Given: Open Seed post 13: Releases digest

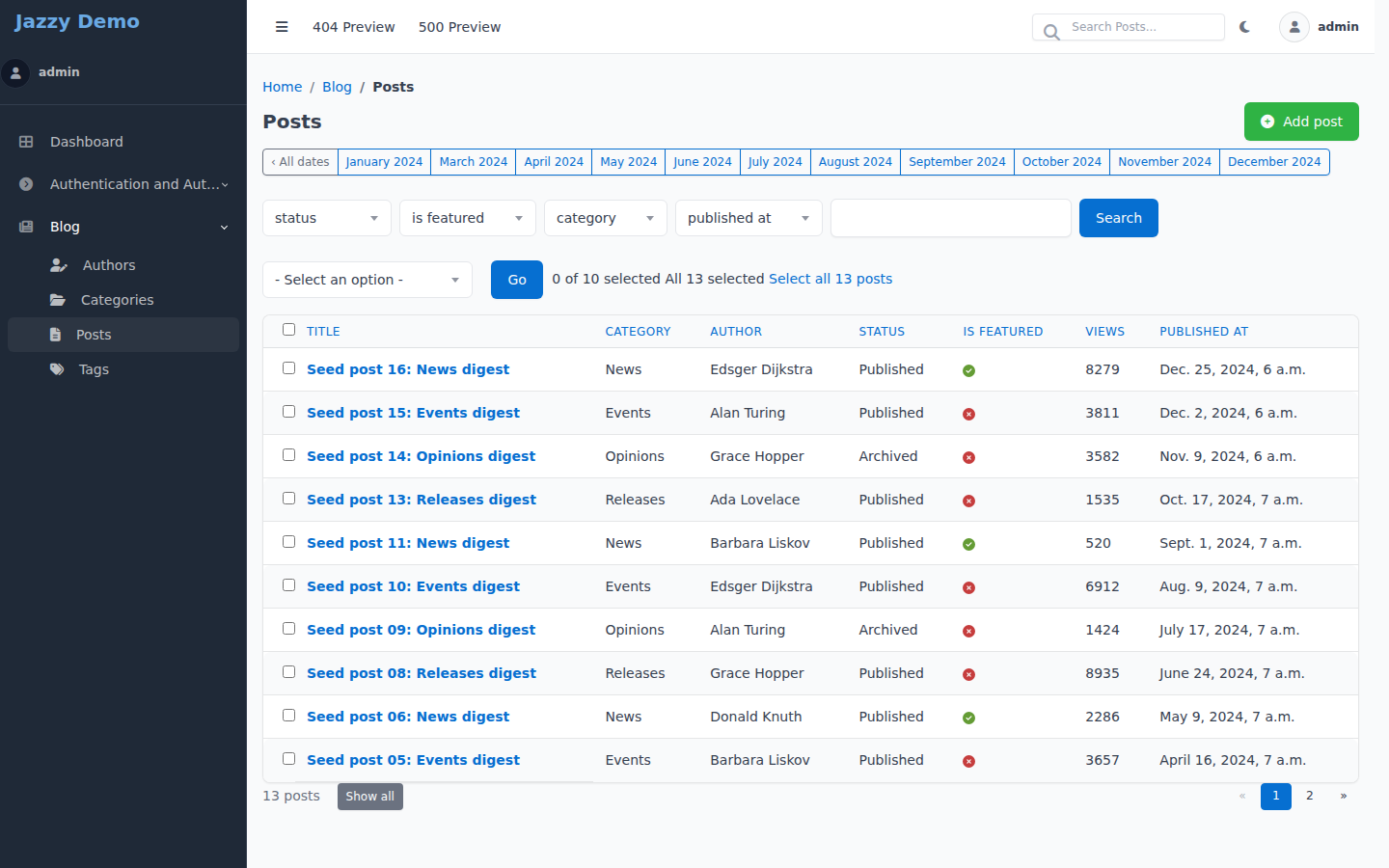Looking at the screenshot, I should 422,500.
